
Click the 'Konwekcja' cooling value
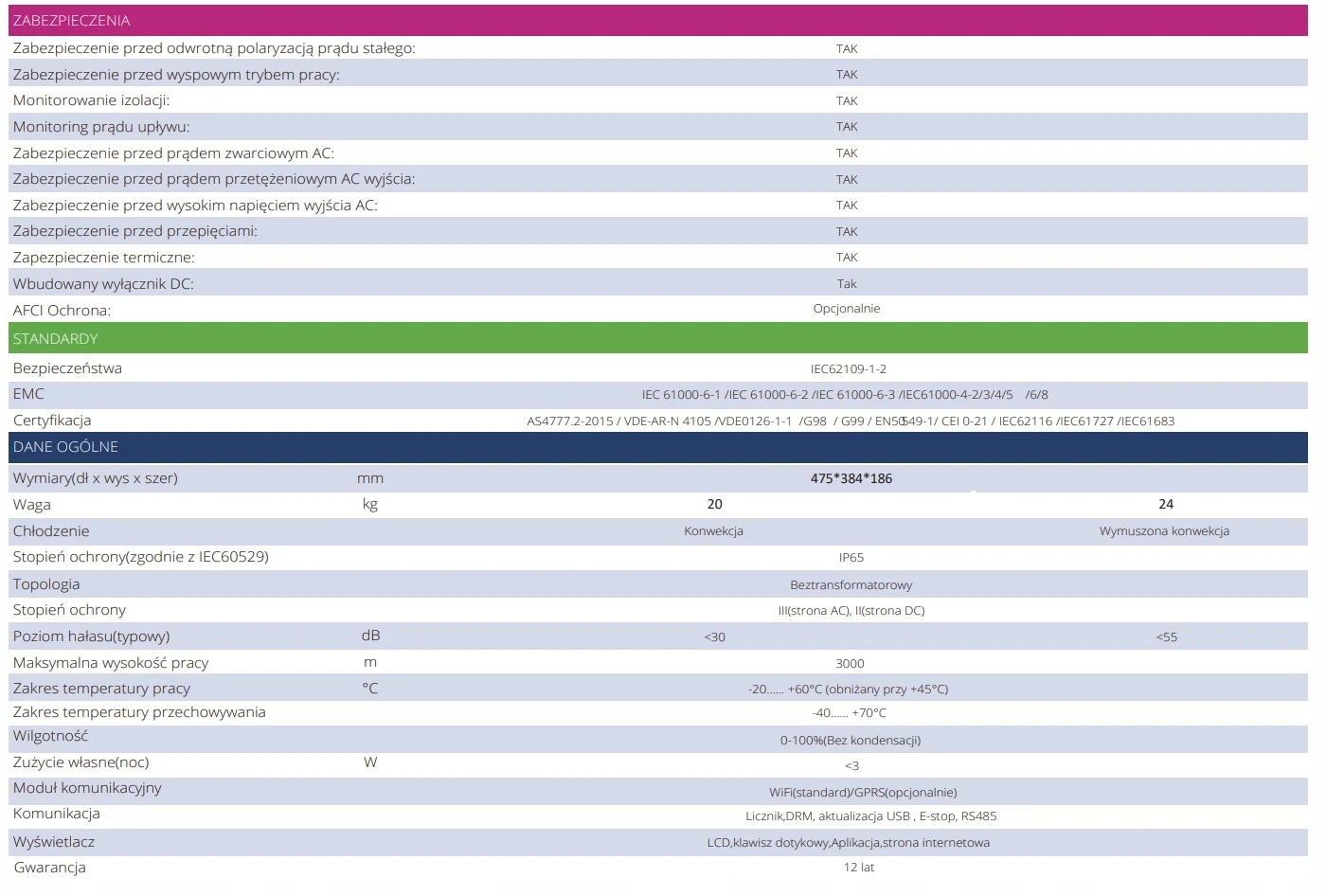tap(713, 531)
